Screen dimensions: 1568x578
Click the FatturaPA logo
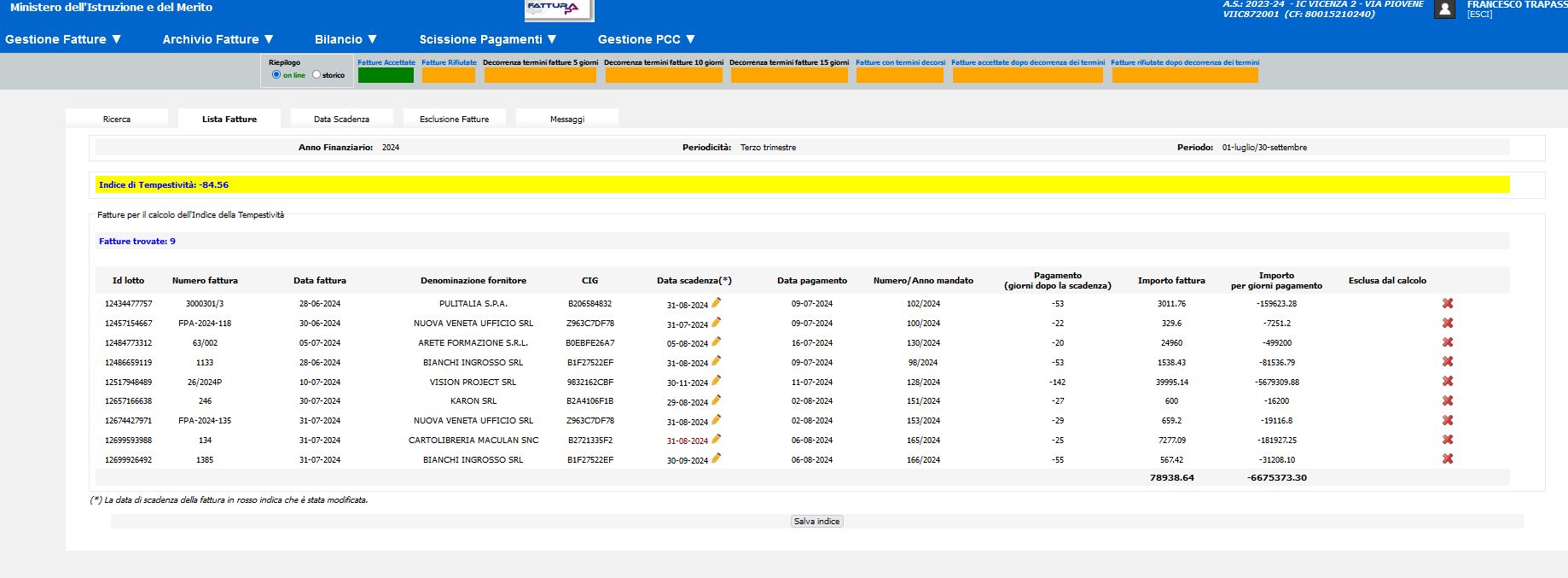click(x=559, y=9)
